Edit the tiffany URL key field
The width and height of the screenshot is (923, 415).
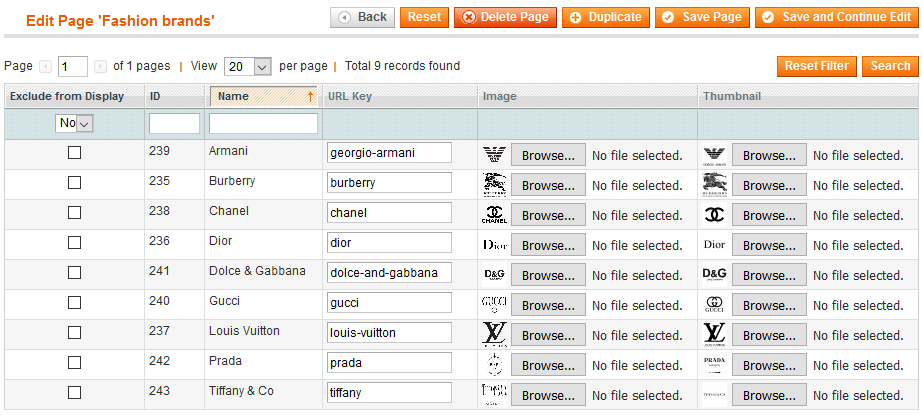pyautogui.click(x=389, y=393)
